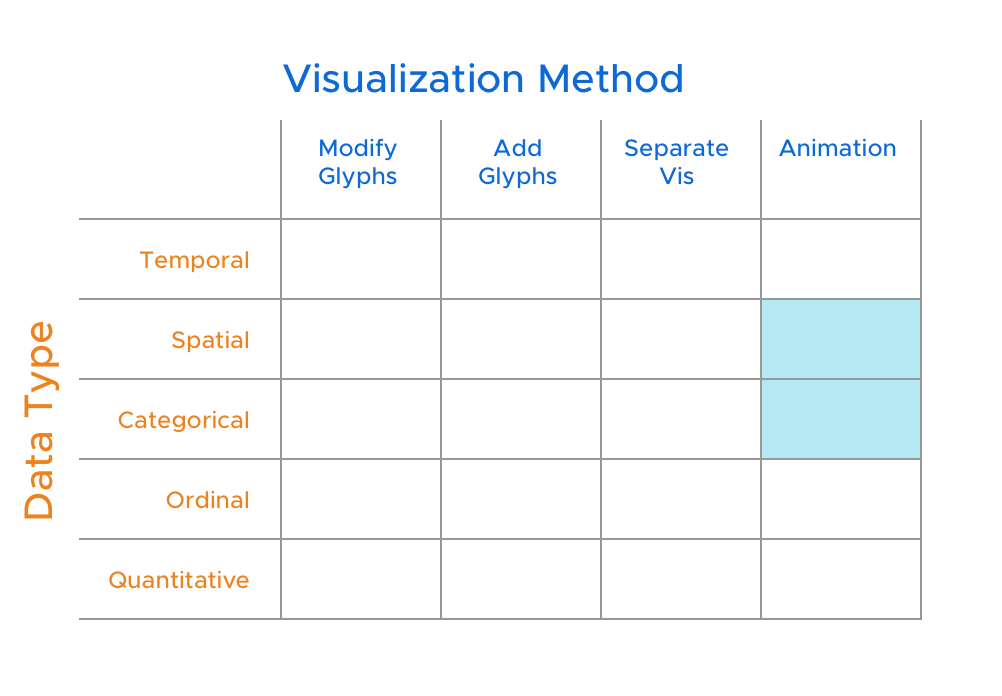Click the highlighted Spatial Animation cell
The width and height of the screenshot is (1002, 696).
tap(841, 339)
